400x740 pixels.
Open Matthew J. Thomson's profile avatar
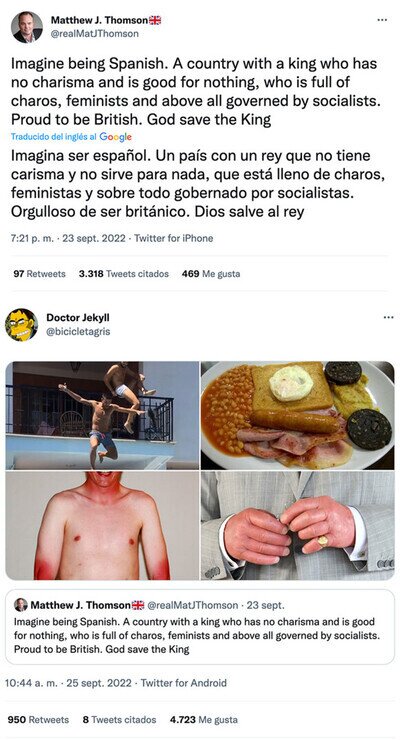pos(26,27)
